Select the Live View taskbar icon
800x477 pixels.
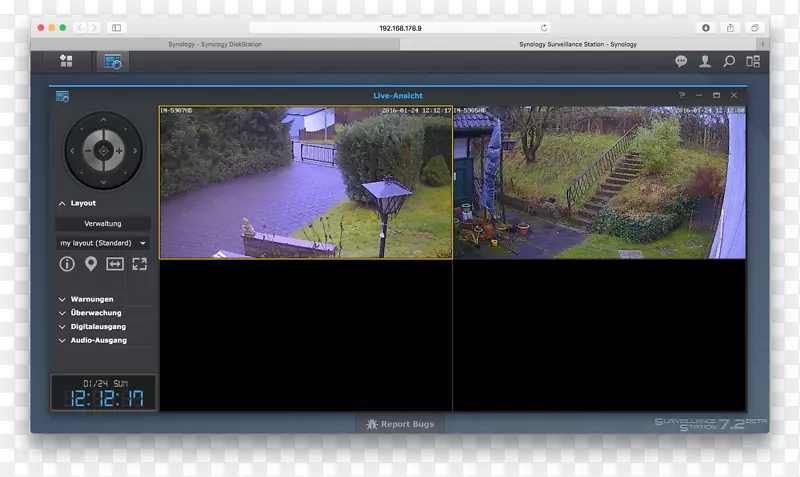112,61
